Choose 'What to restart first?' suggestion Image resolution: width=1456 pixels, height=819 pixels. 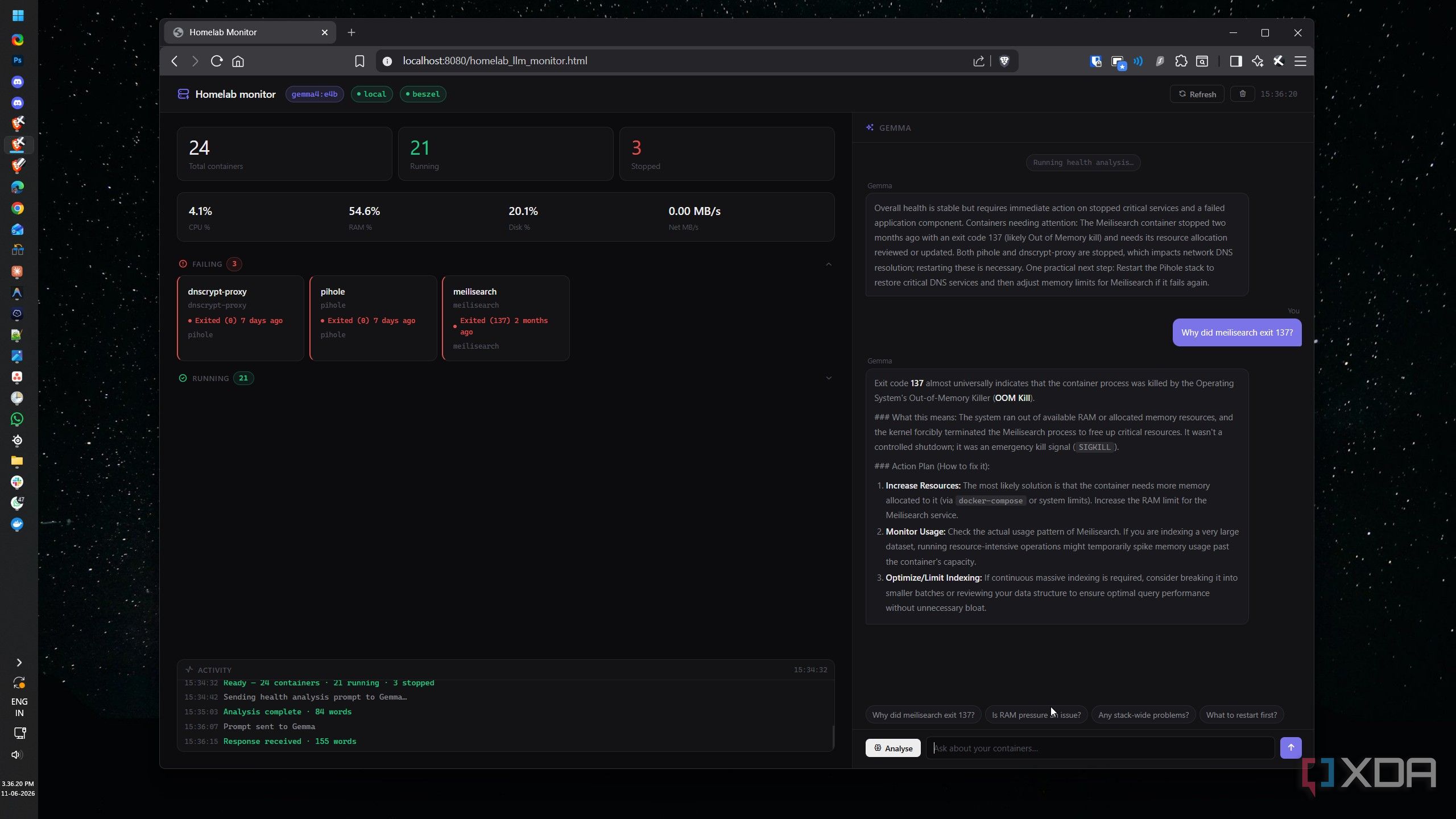1241,715
